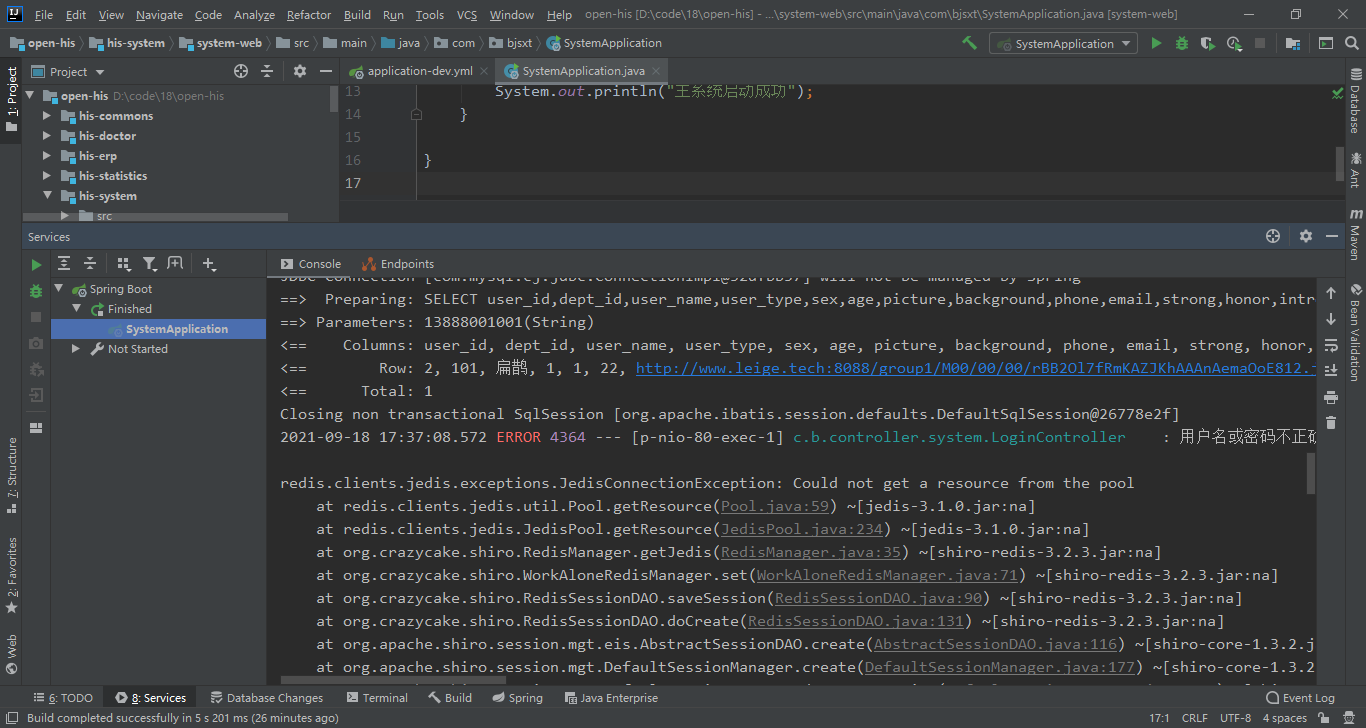Debug SystemApplication from the main toolbar
The width and height of the screenshot is (1366, 728).
1182,43
